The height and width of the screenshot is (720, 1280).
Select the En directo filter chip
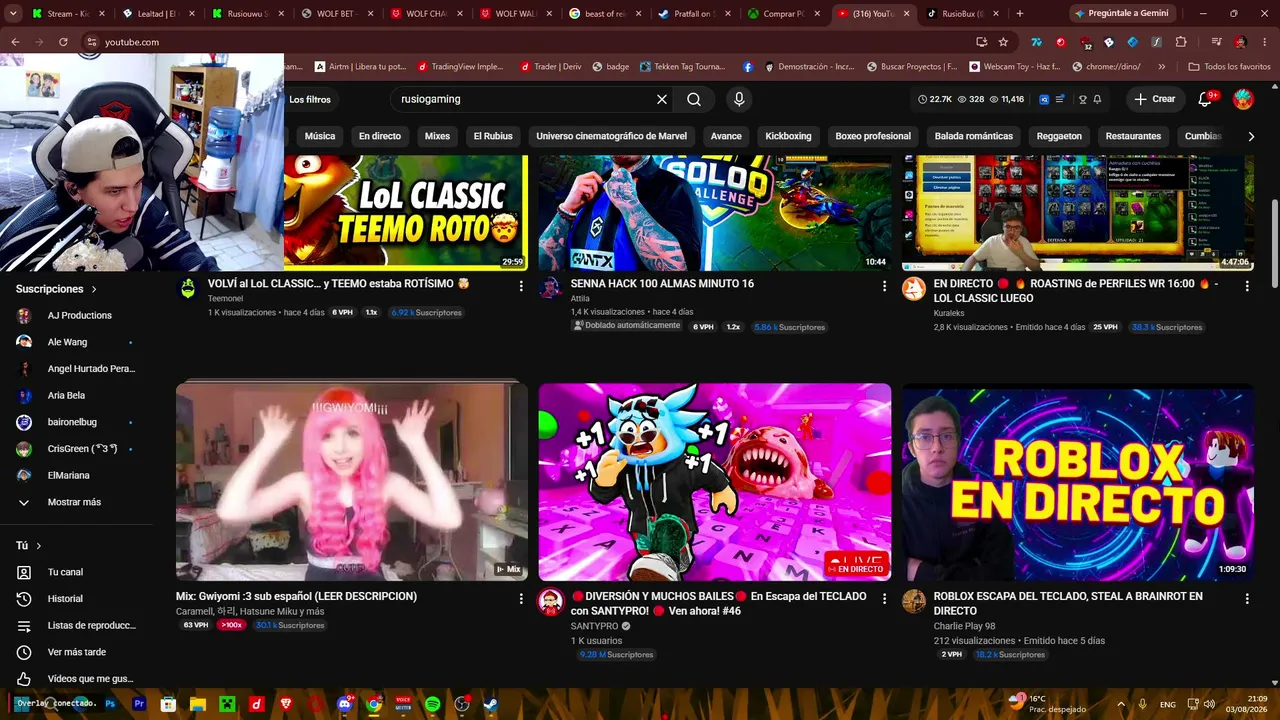click(x=380, y=136)
